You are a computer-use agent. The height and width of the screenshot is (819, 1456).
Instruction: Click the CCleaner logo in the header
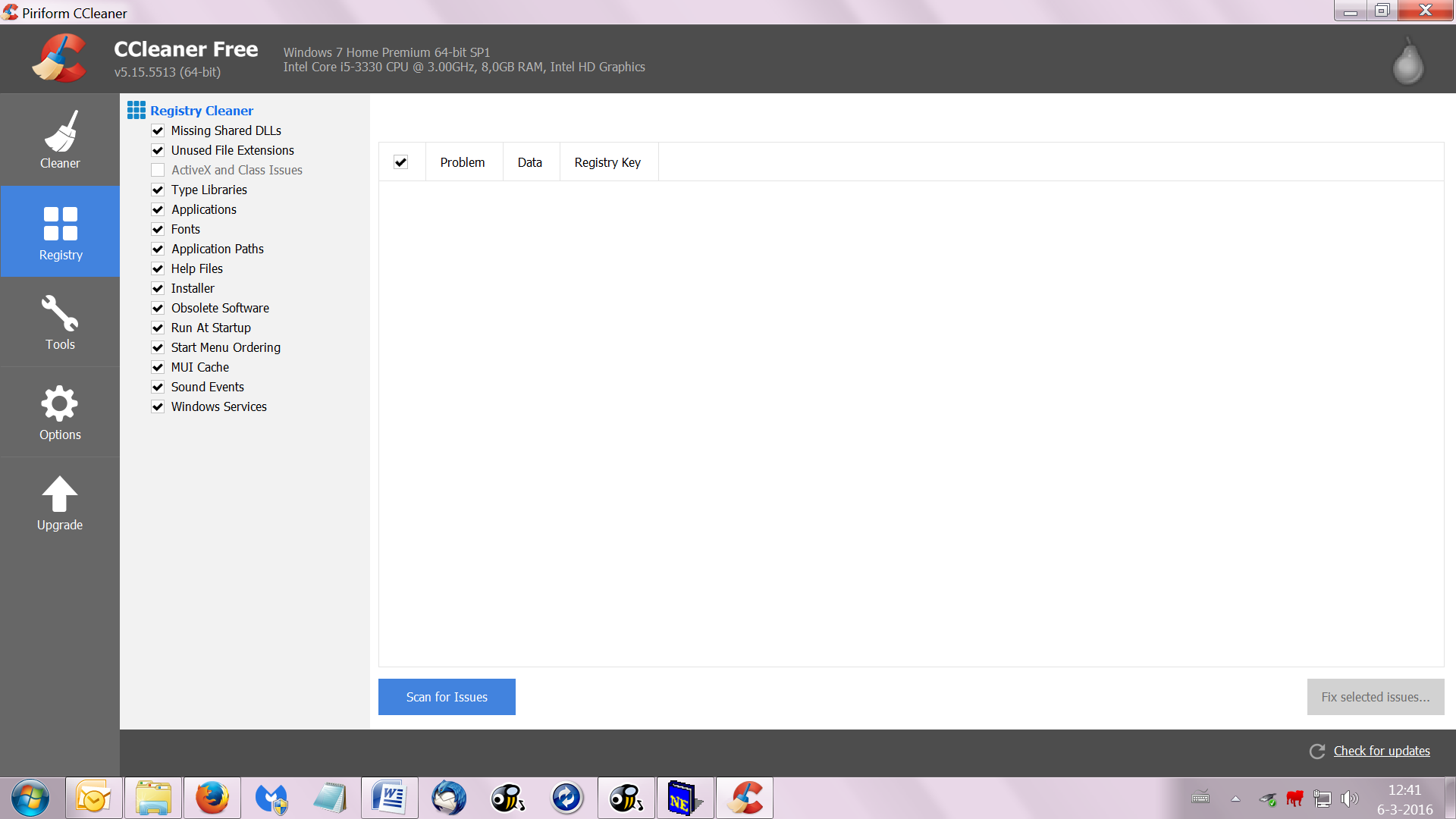tap(59, 58)
